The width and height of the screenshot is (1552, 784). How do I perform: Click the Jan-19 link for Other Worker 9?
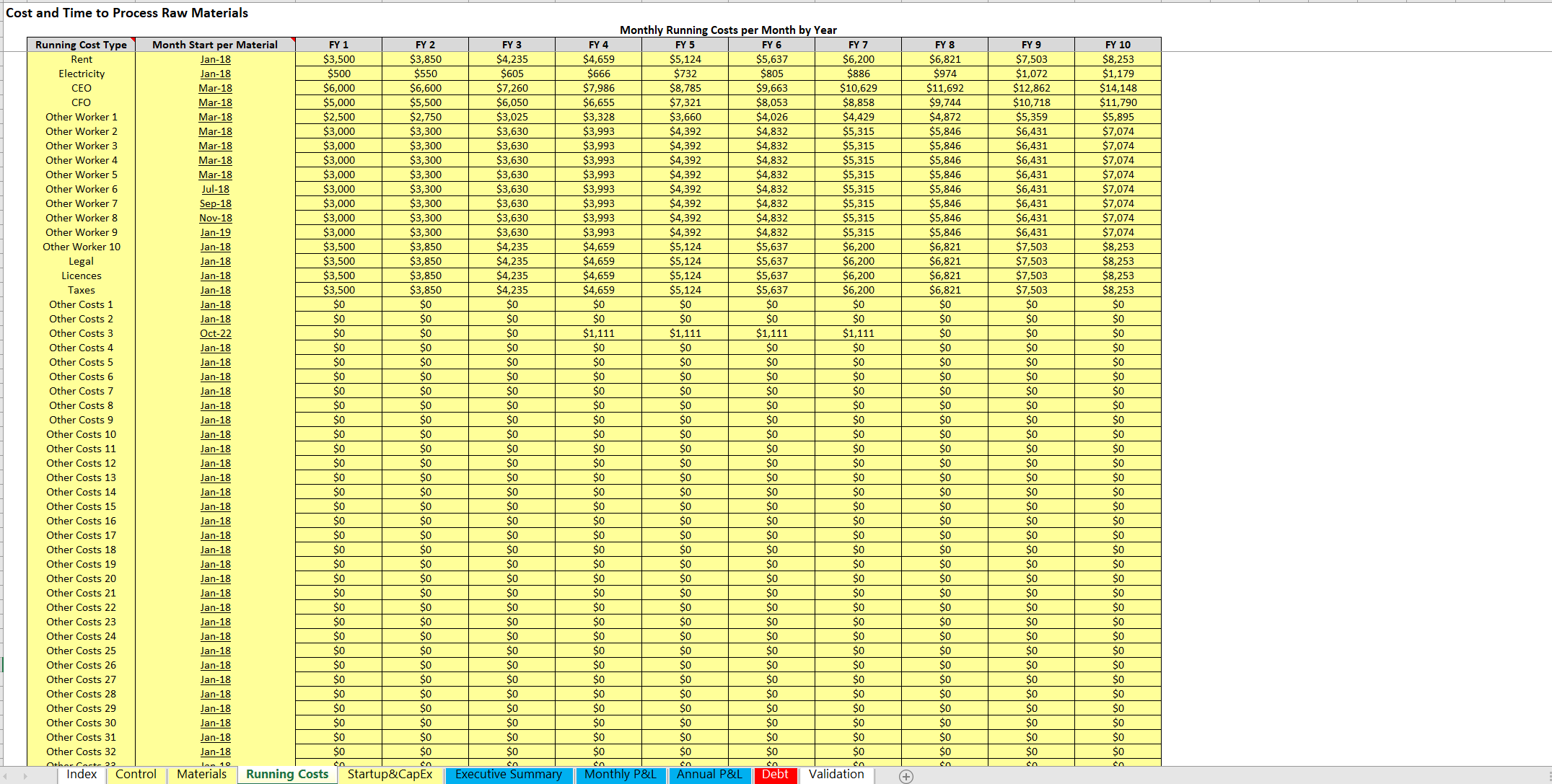(x=215, y=232)
